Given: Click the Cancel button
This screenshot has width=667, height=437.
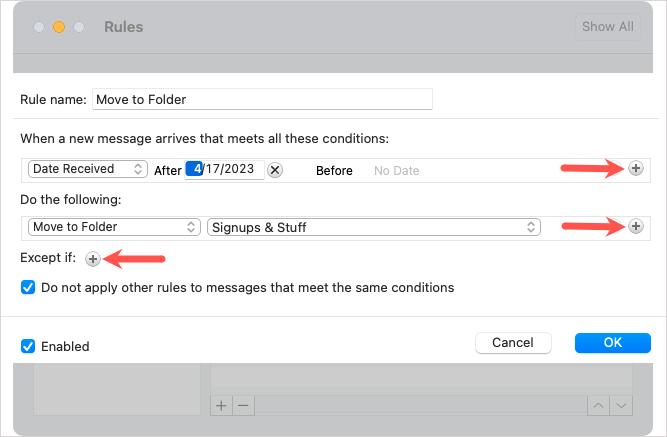Looking at the screenshot, I should pos(513,343).
